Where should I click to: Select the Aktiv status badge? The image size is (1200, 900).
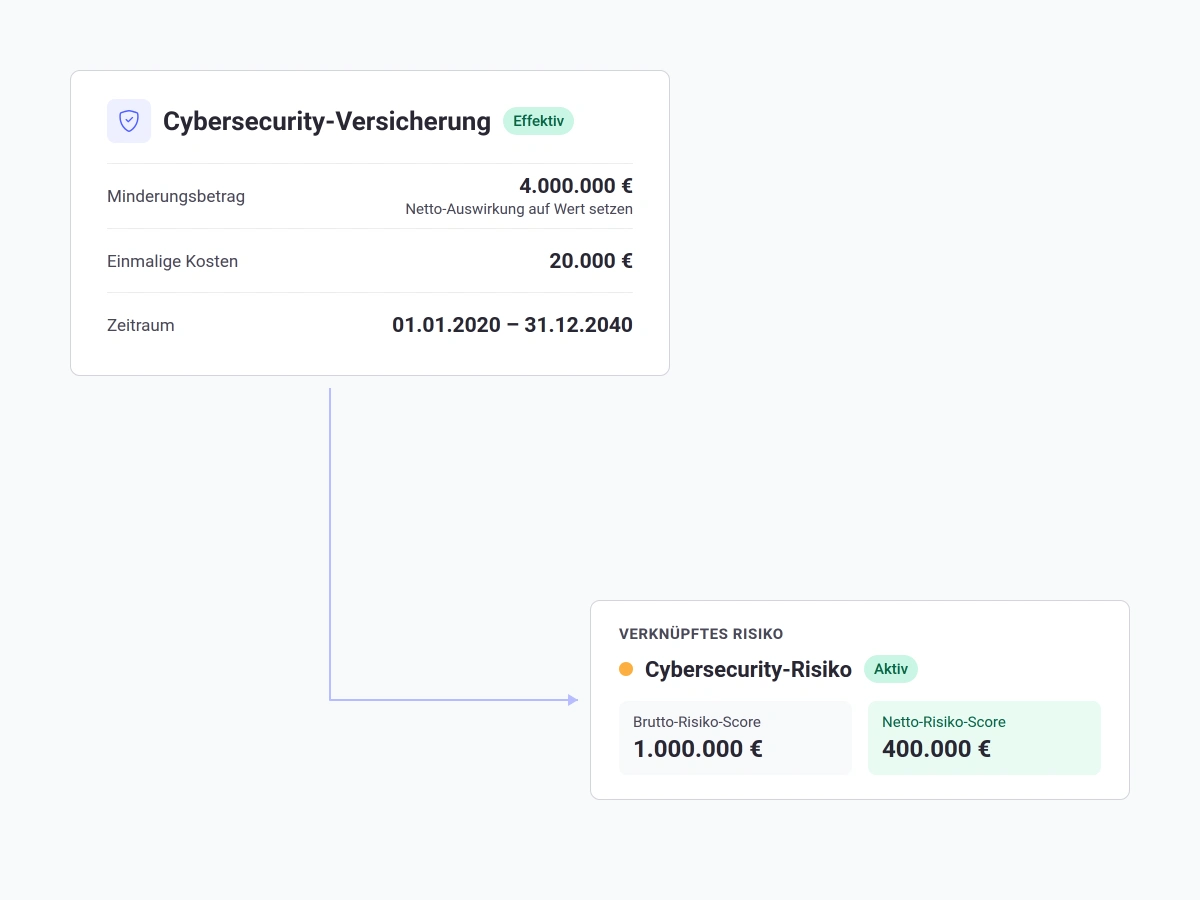click(891, 669)
